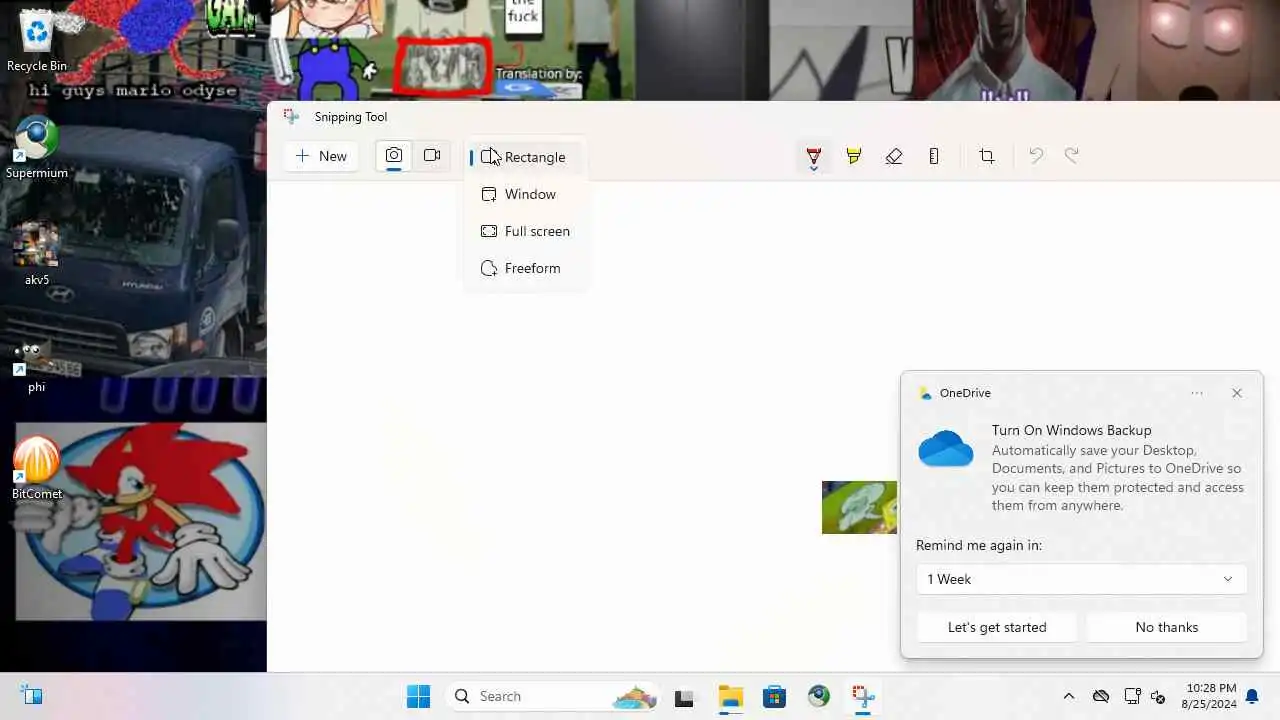
Task: Open File Explorer from taskbar
Action: pyautogui.click(x=730, y=696)
